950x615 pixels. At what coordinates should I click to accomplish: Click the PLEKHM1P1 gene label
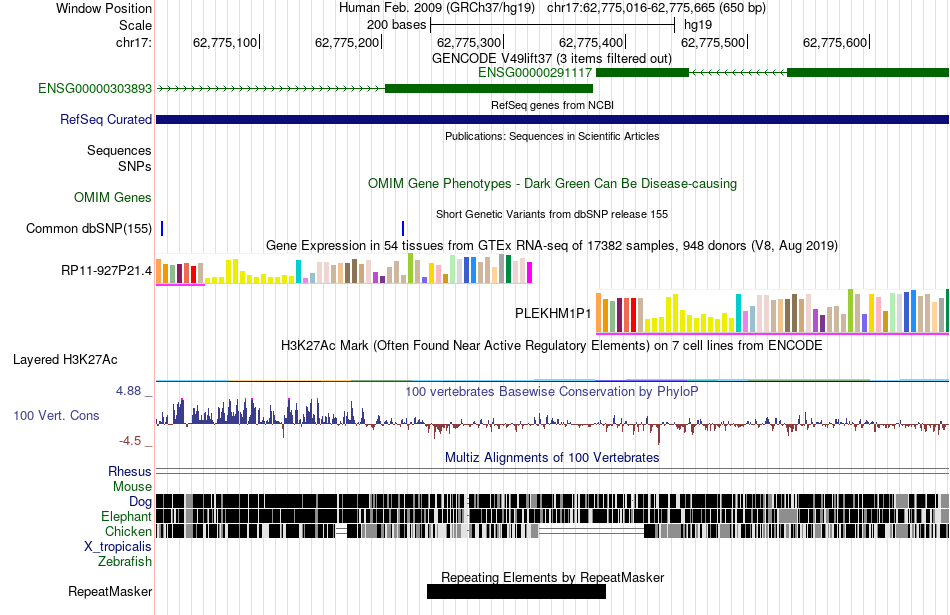(x=553, y=313)
